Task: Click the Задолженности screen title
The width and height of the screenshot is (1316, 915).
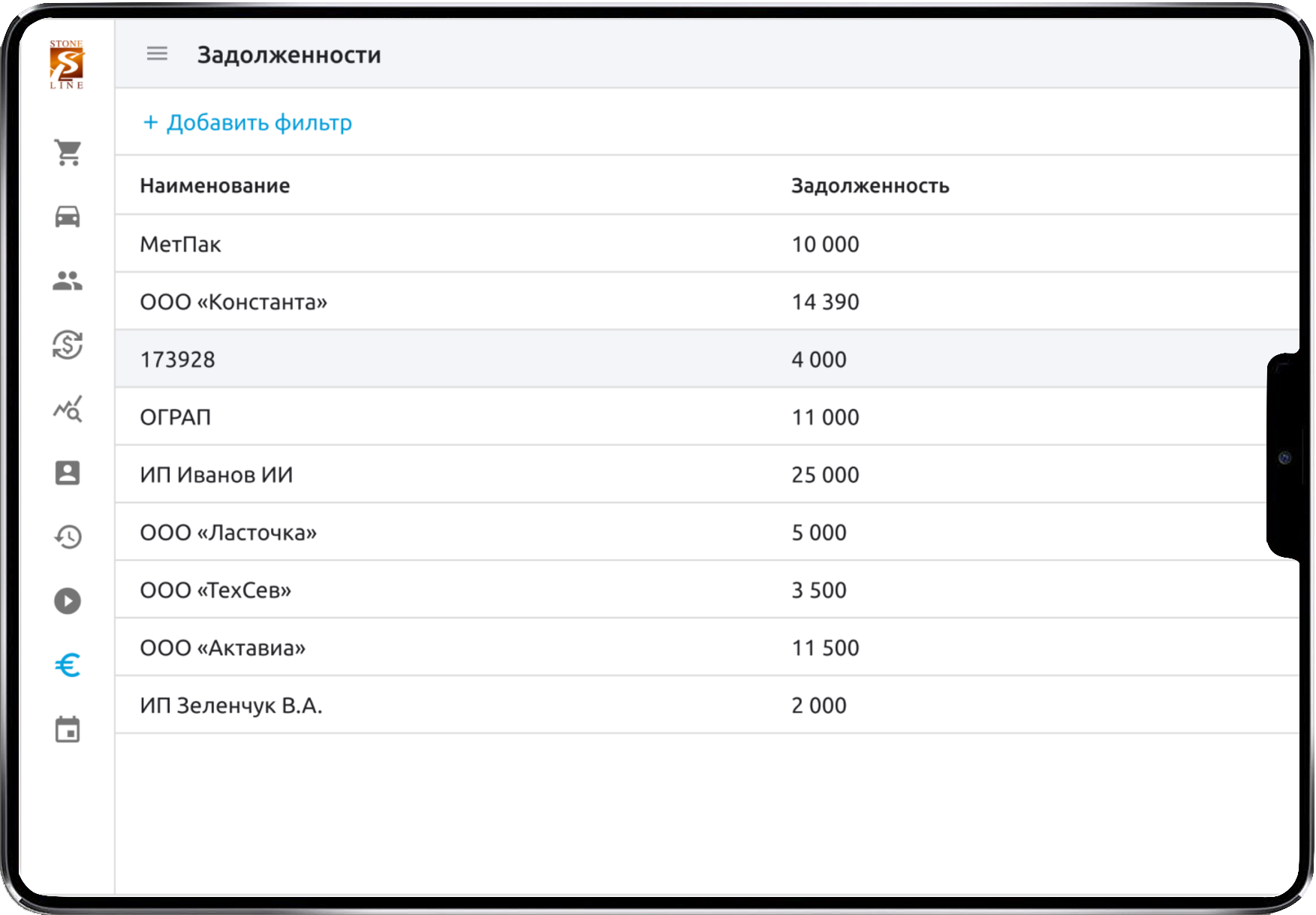Action: (x=291, y=53)
